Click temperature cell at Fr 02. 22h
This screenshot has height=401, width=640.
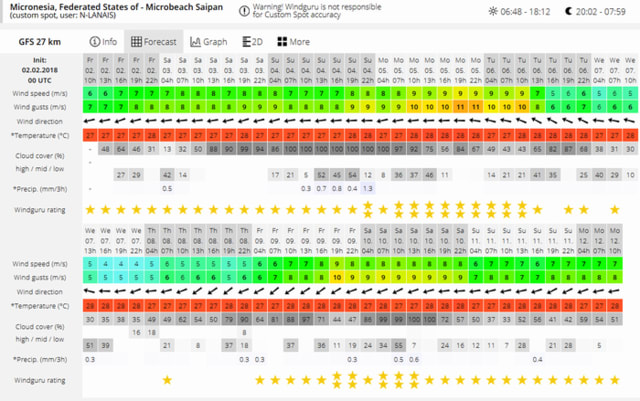[x=151, y=135]
